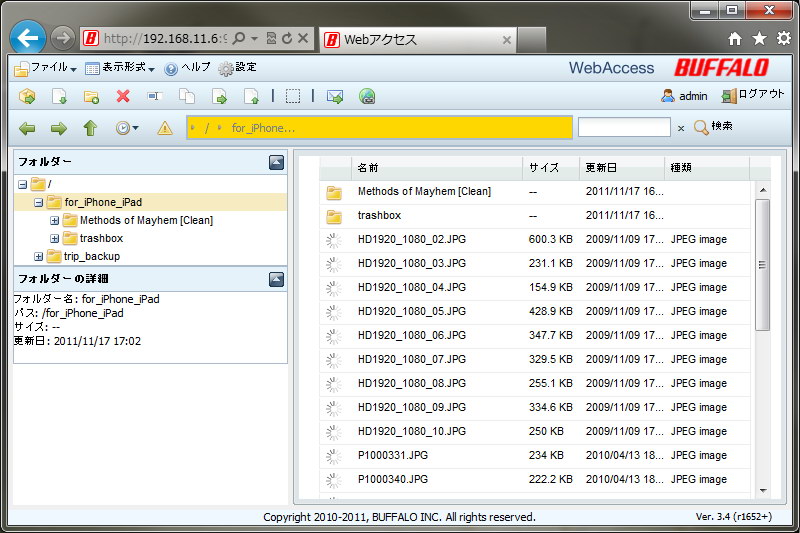Open the address bar search dropdown arrow
Screen dimensions: 800x533
coord(254,39)
